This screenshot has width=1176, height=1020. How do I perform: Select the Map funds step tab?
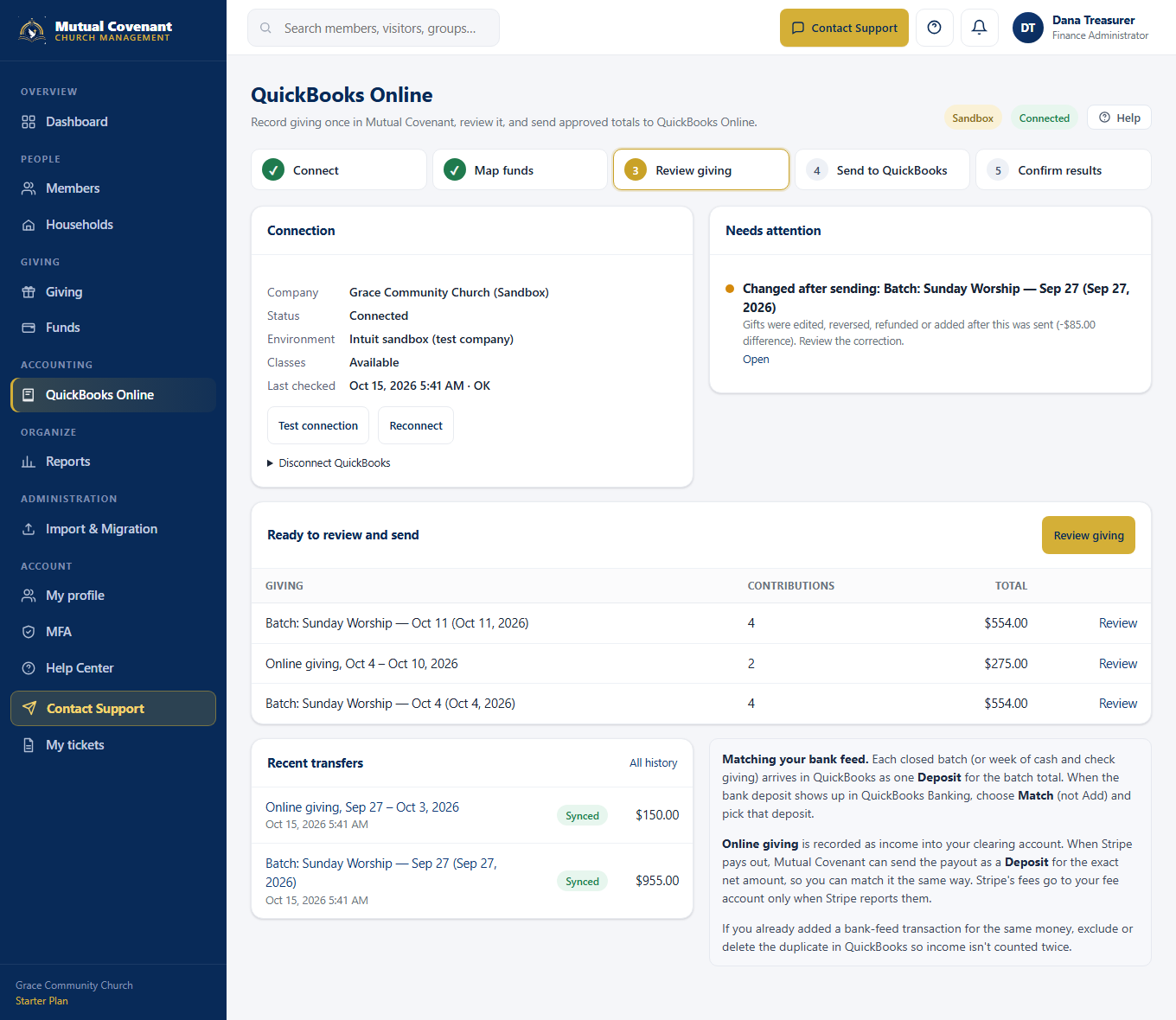pyautogui.click(x=520, y=169)
